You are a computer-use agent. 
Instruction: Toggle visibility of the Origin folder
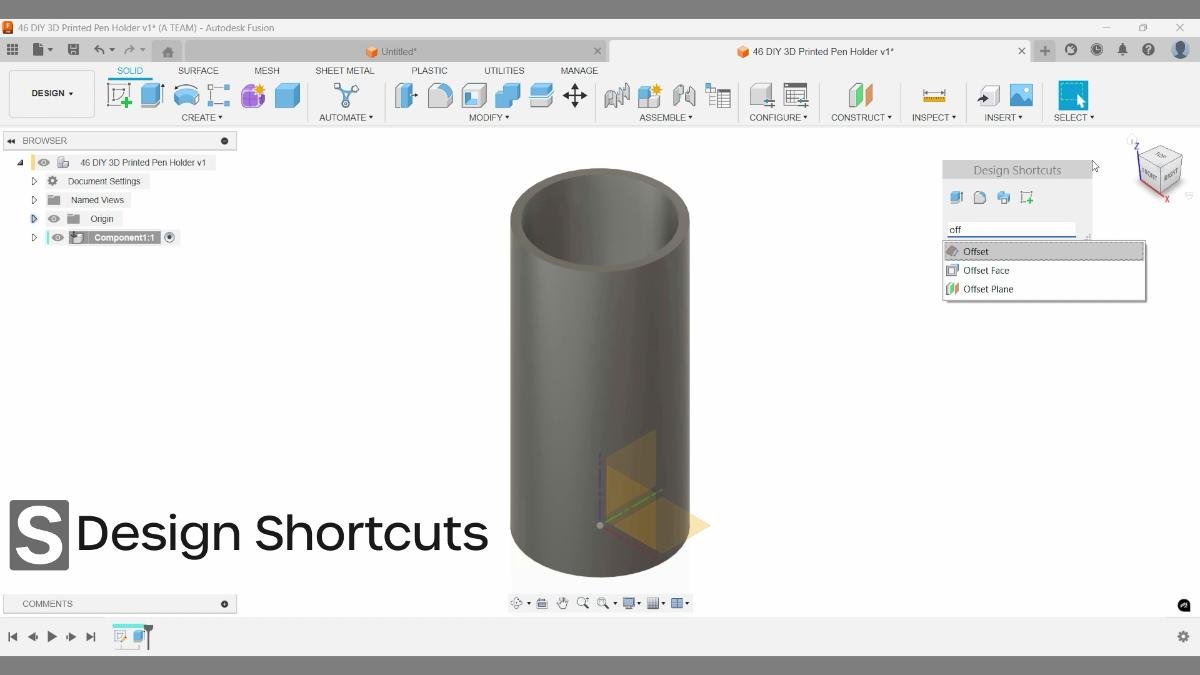tap(55, 218)
